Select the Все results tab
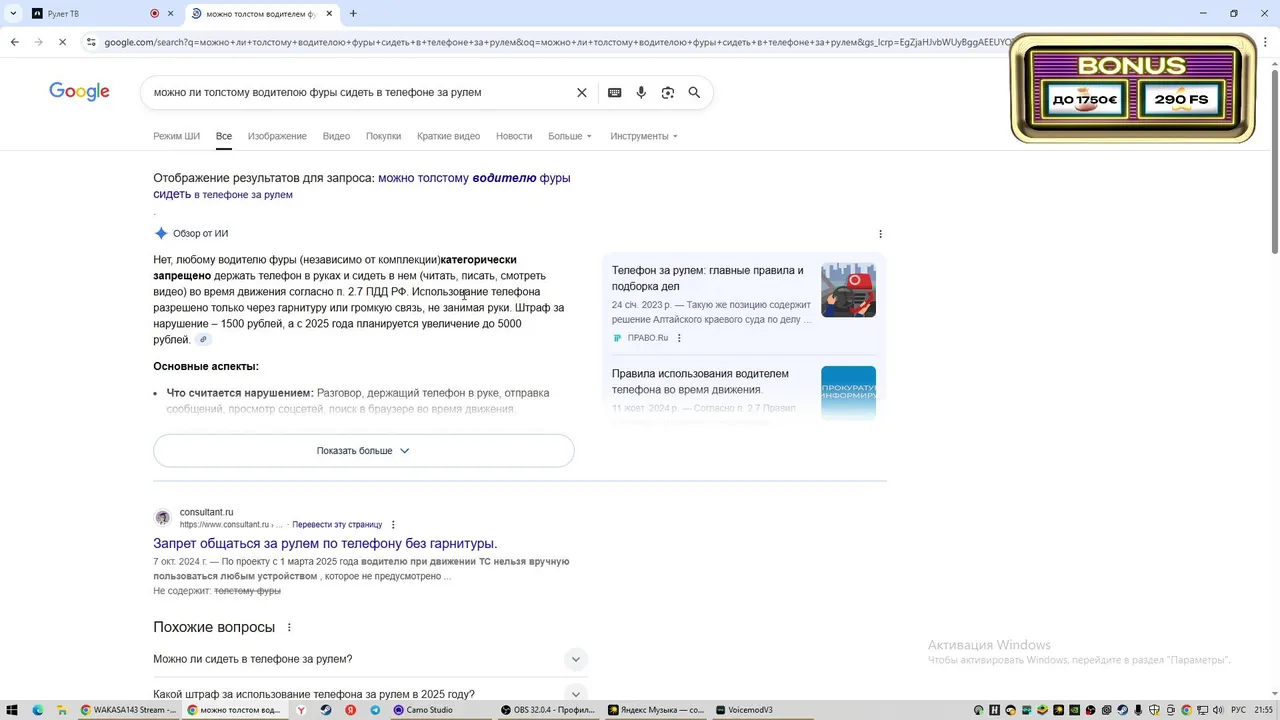 point(224,136)
